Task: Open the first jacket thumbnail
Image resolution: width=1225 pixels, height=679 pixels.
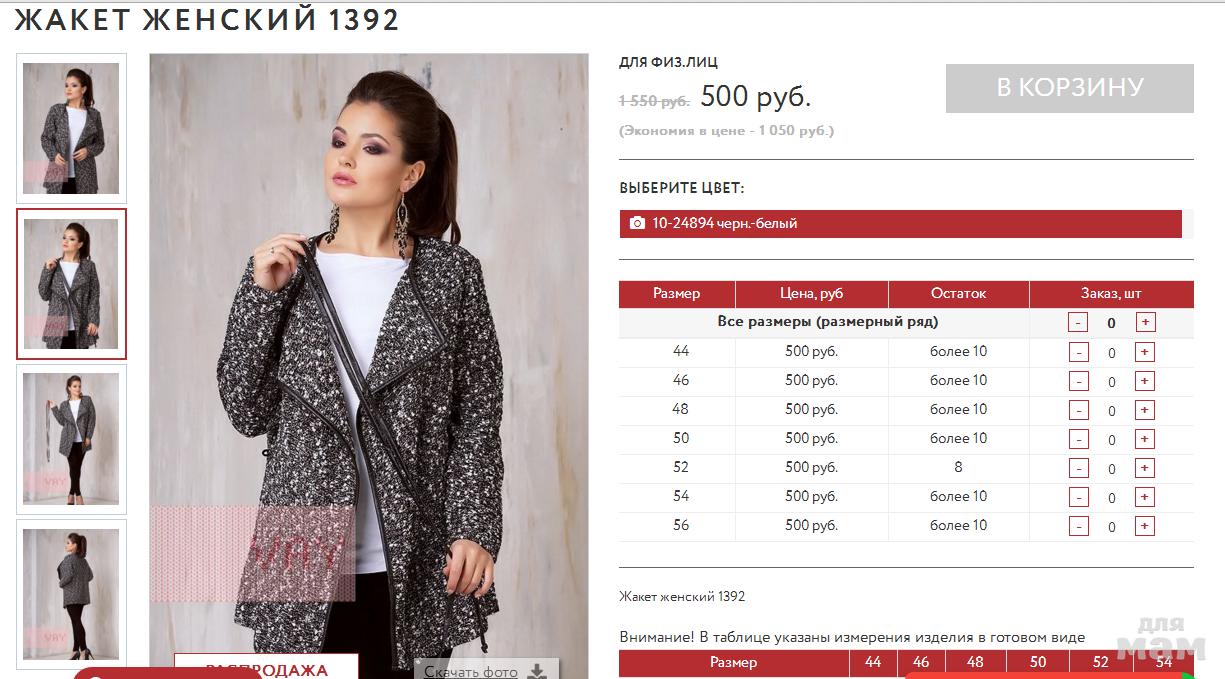Action: [x=71, y=128]
